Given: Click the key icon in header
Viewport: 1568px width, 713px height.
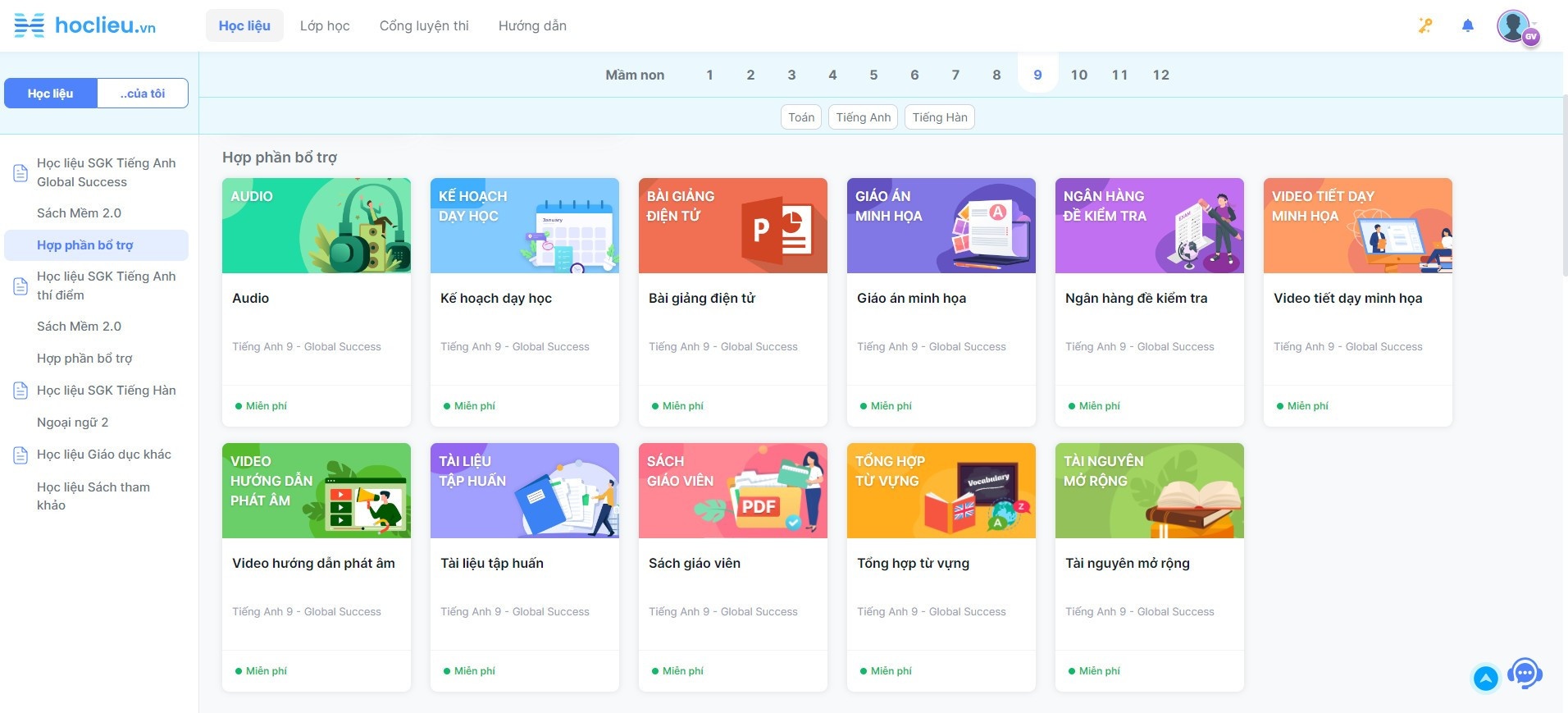Looking at the screenshot, I should click(1425, 25).
